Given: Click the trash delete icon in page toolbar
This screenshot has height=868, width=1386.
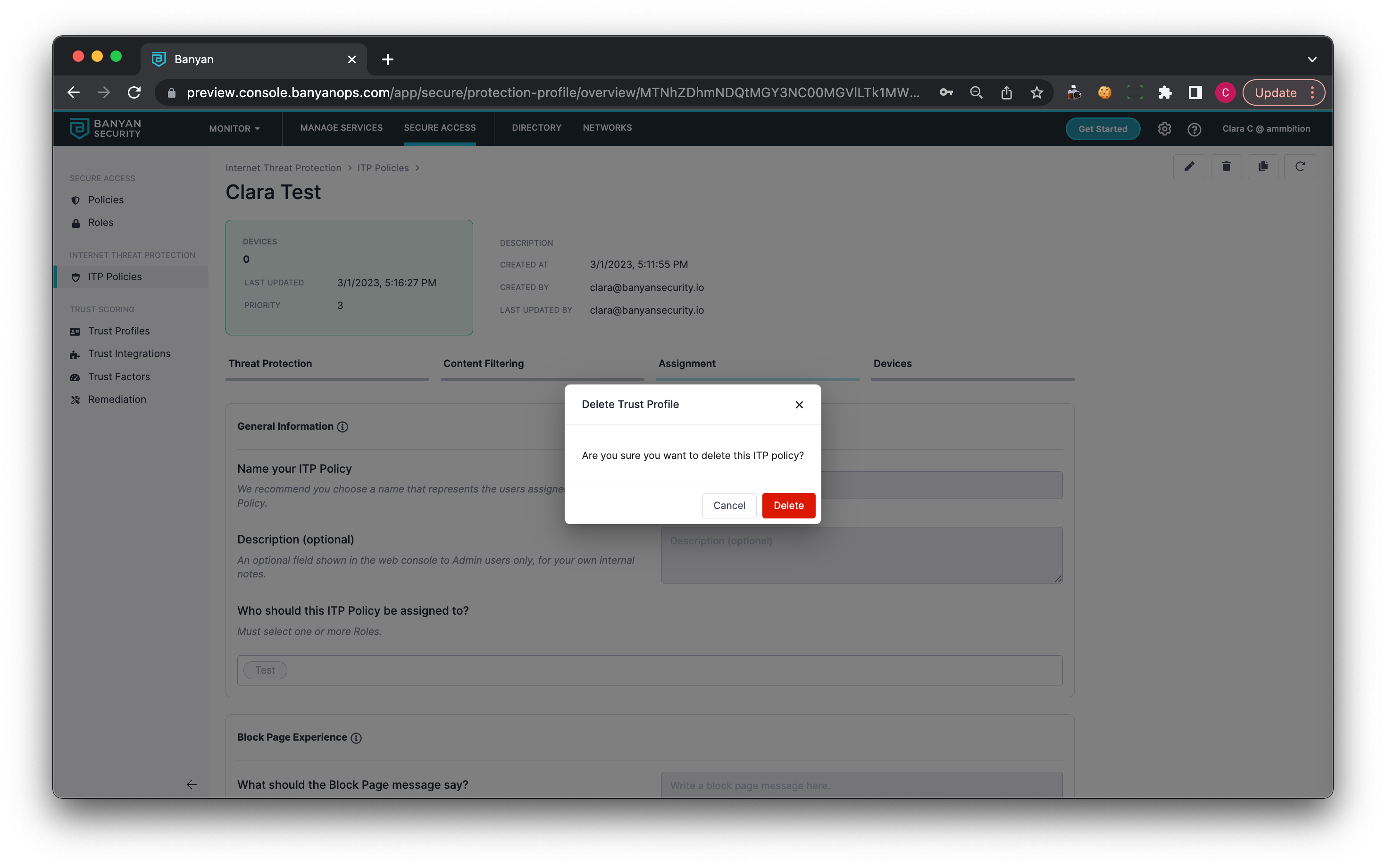Looking at the screenshot, I should point(1226,167).
